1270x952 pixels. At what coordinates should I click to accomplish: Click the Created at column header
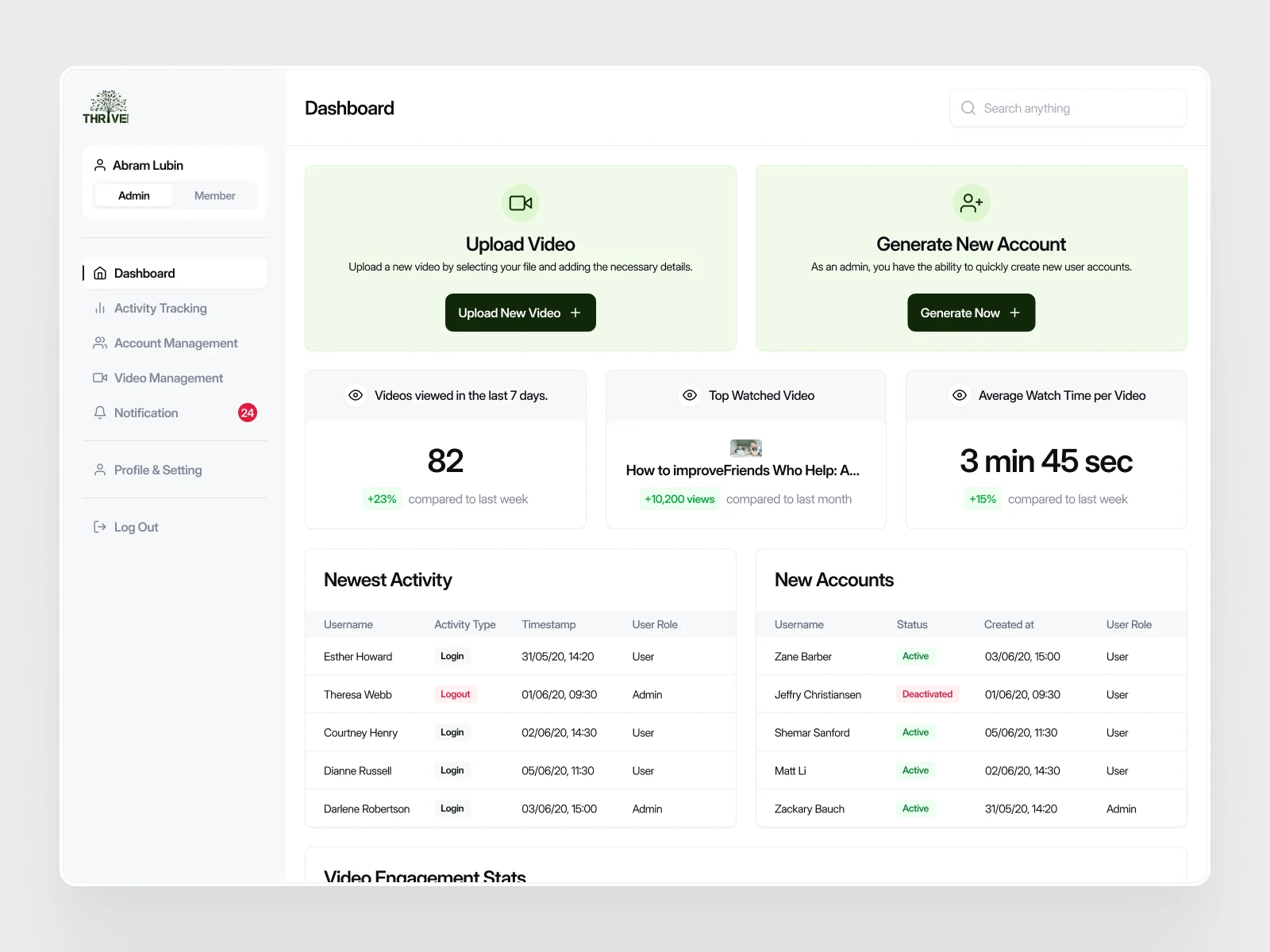[1009, 624]
